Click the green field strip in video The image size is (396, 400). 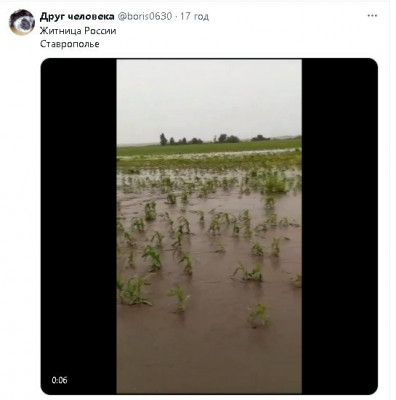pos(209,148)
